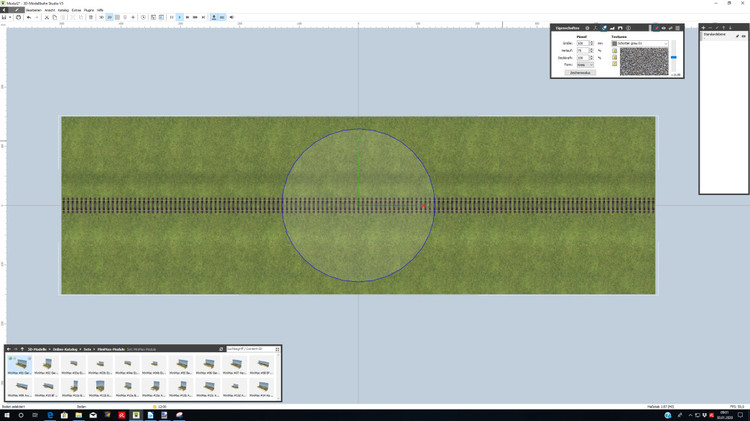The width and height of the screenshot is (750, 421).
Task: Select the paint brush icon in Eigenschaften
Action: 604,28
